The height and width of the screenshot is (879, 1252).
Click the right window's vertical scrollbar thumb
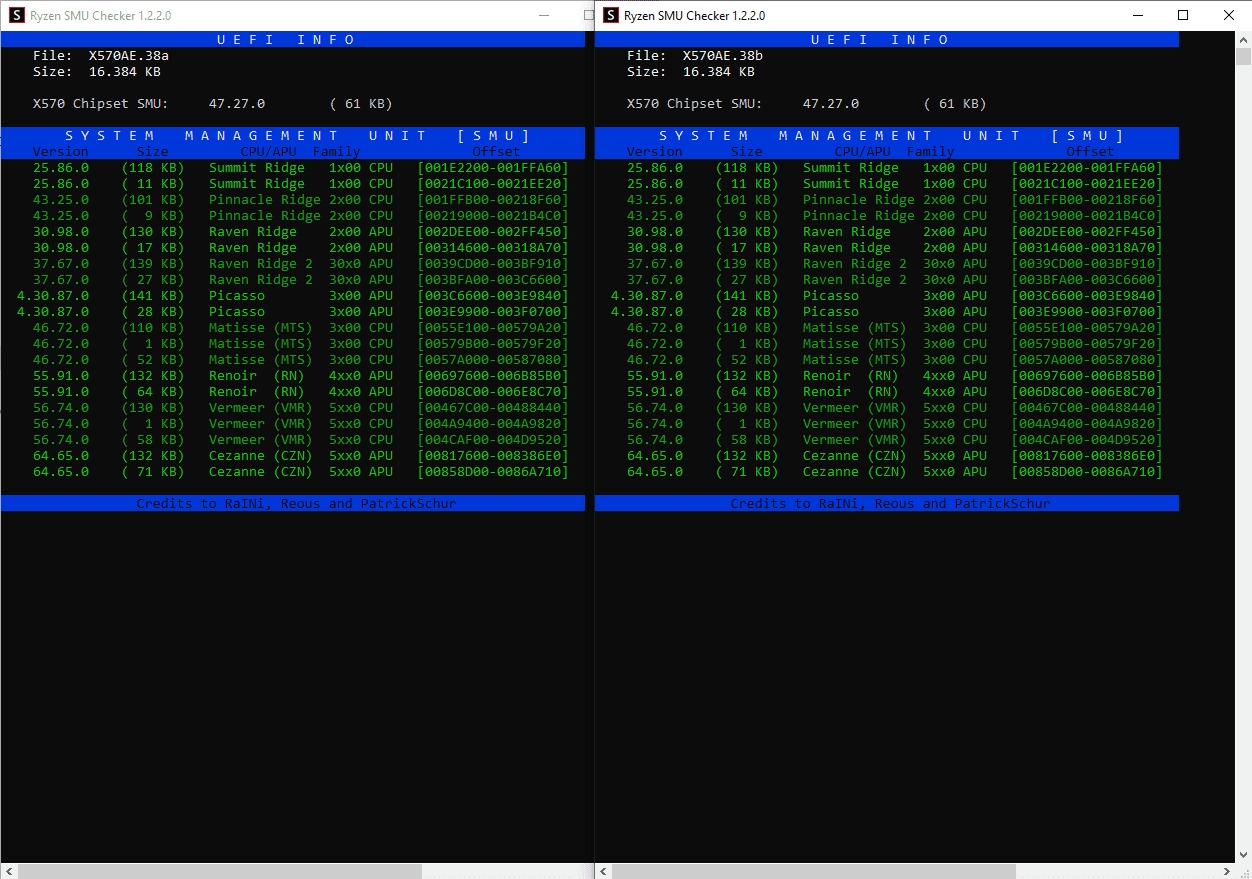(x=1243, y=56)
